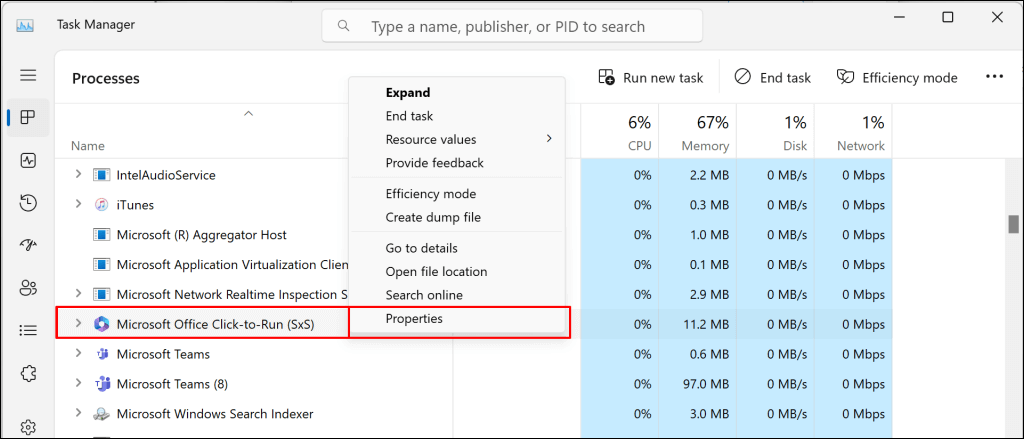Open the three-dots more options menu
This screenshot has height=439, width=1024.
click(x=994, y=77)
